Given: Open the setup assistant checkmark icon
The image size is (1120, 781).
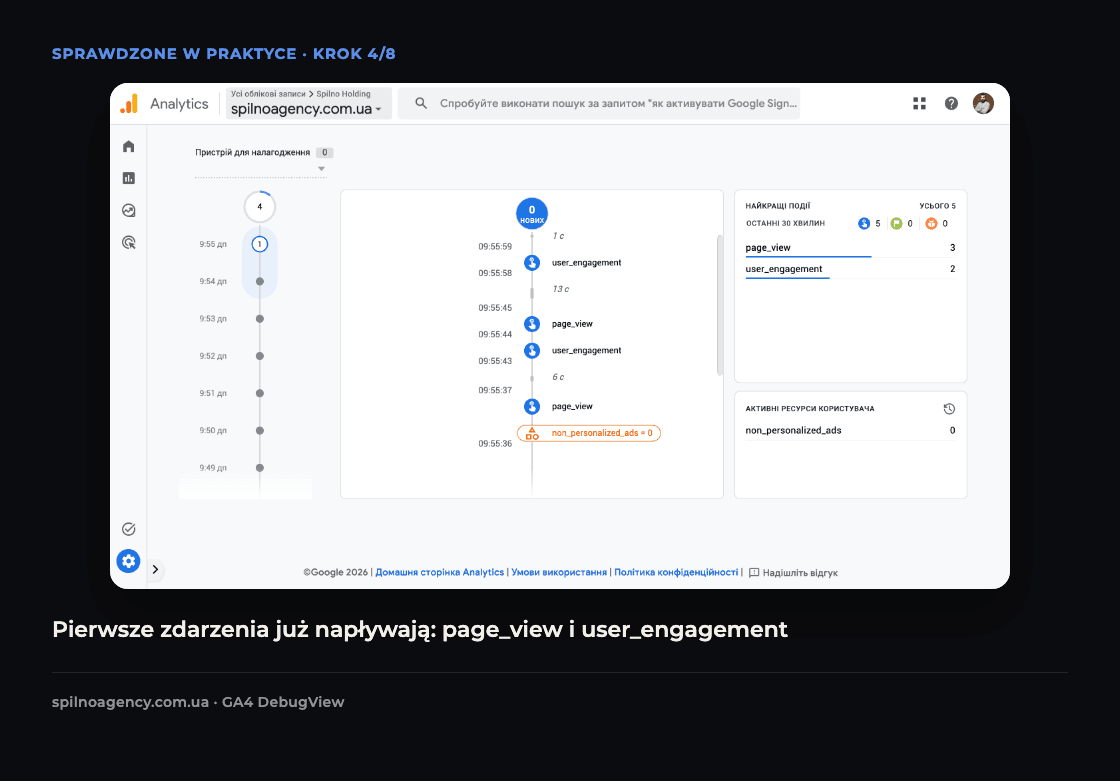Looking at the screenshot, I should tap(129, 529).
